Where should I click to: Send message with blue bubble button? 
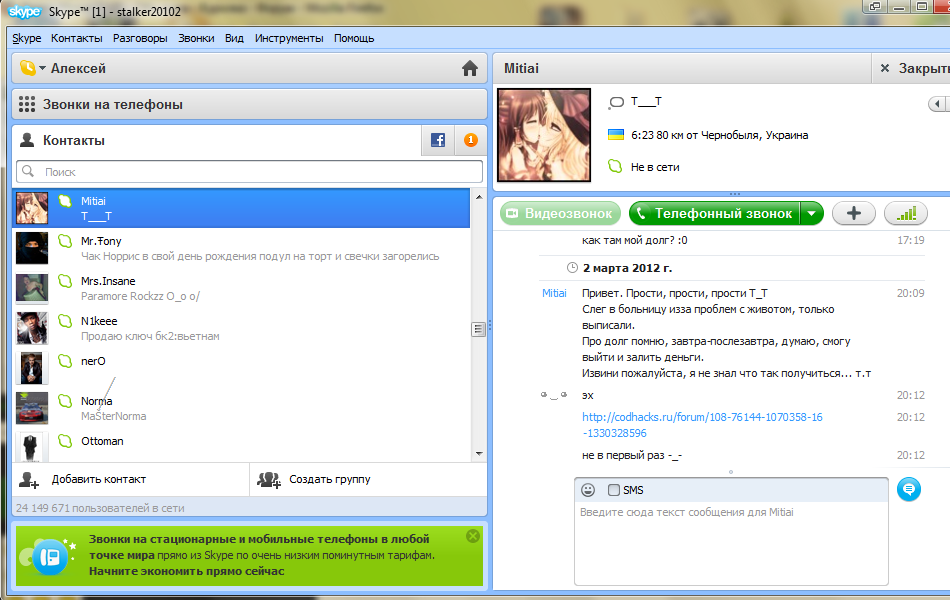pos(908,489)
